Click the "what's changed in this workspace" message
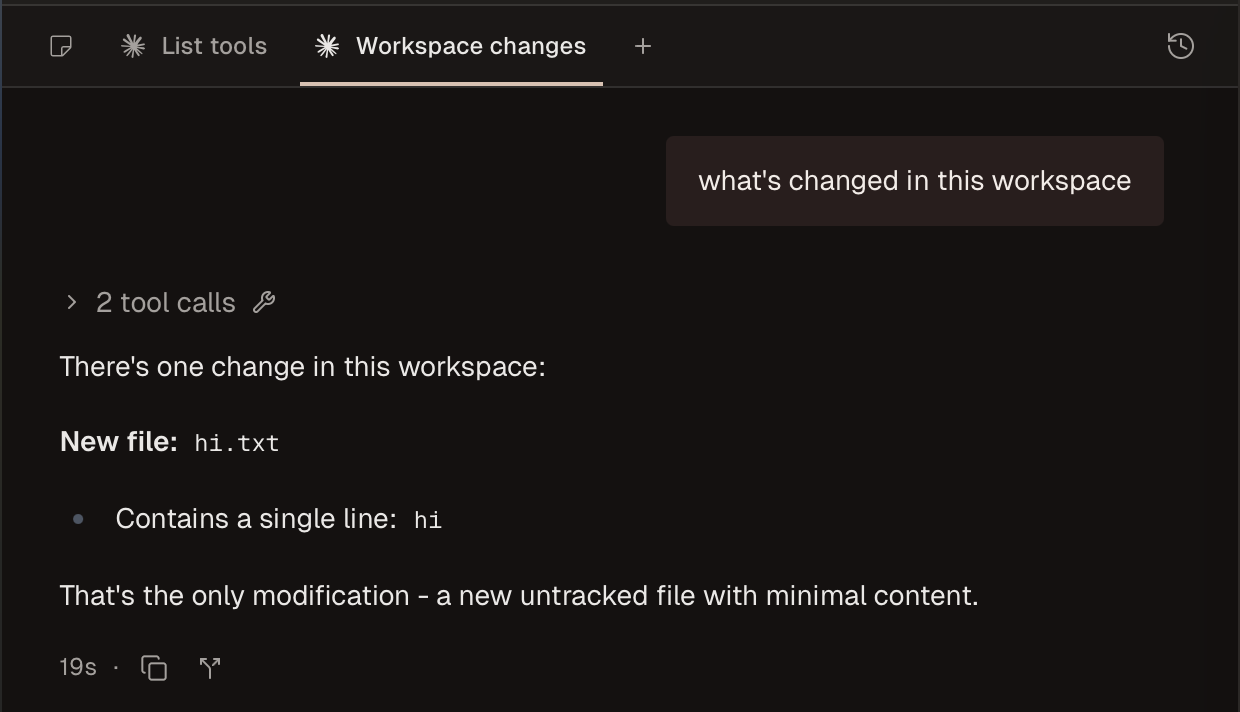 click(x=914, y=181)
